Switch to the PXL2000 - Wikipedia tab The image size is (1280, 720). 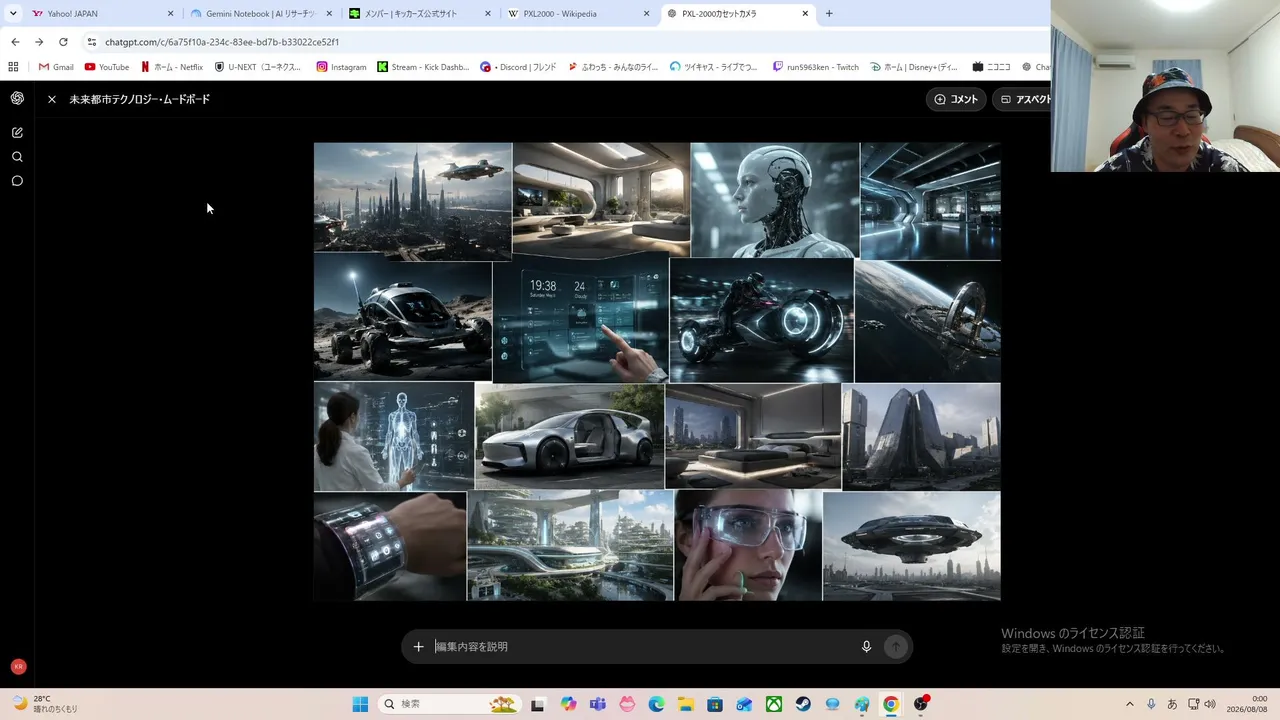point(578,14)
